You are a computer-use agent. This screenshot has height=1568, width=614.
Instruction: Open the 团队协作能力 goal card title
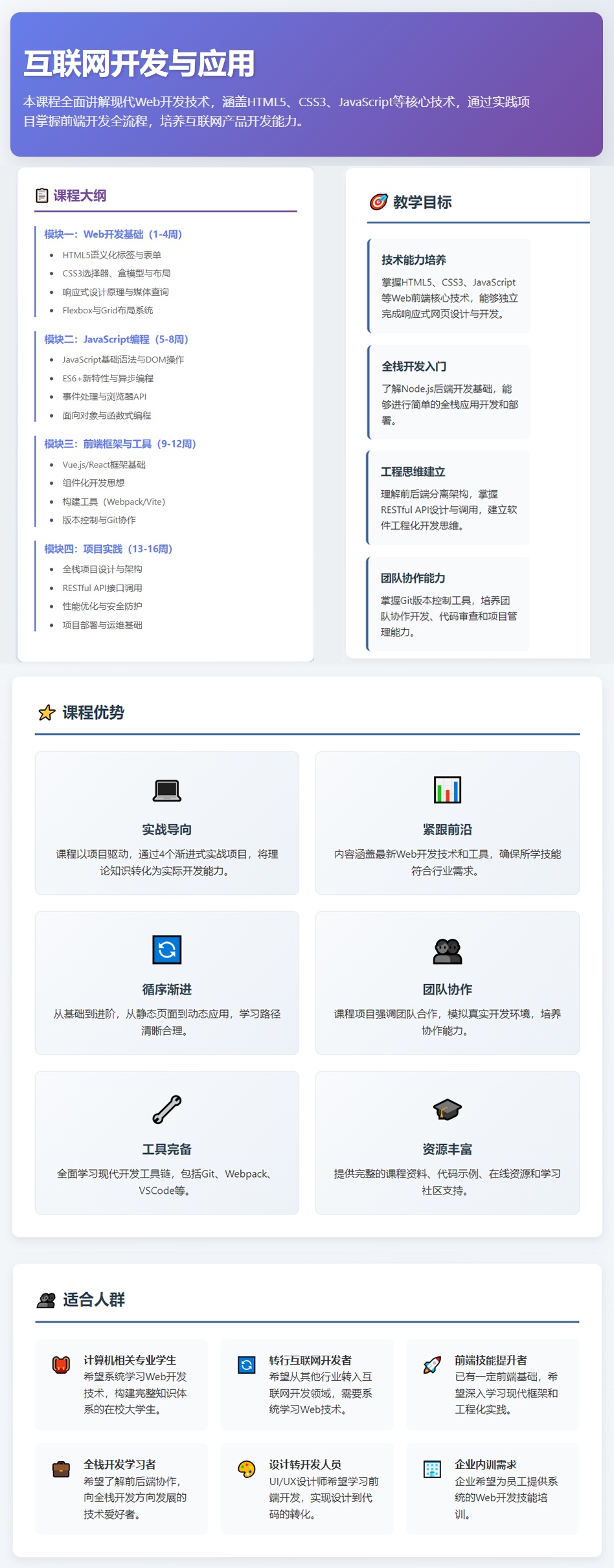(413, 578)
